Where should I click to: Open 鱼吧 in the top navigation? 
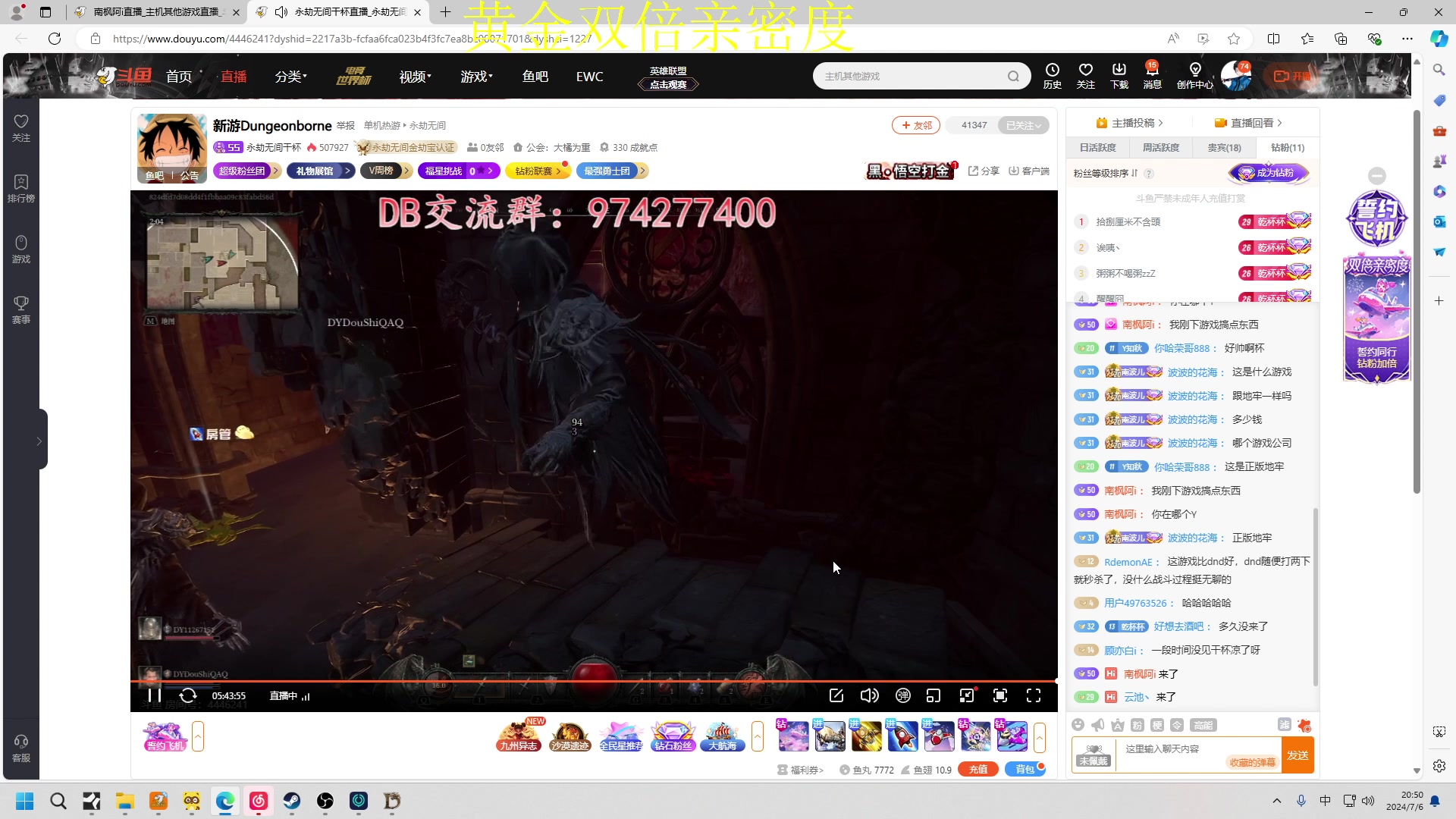point(535,77)
